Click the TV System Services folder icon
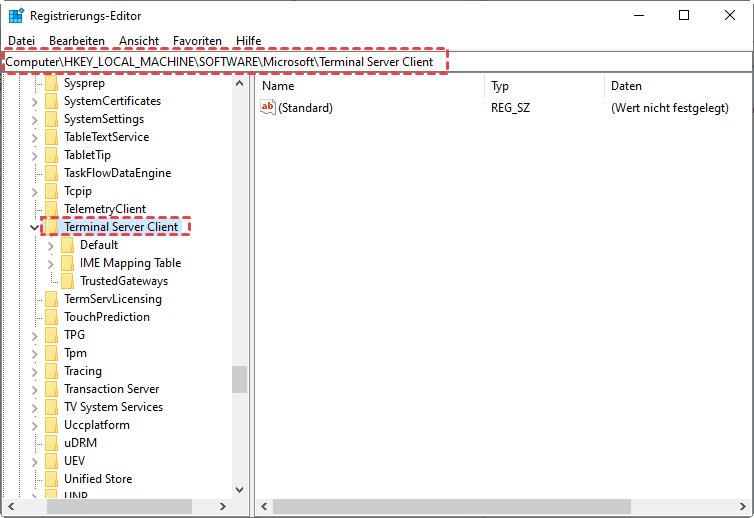The height and width of the screenshot is (518, 754). (51, 407)
